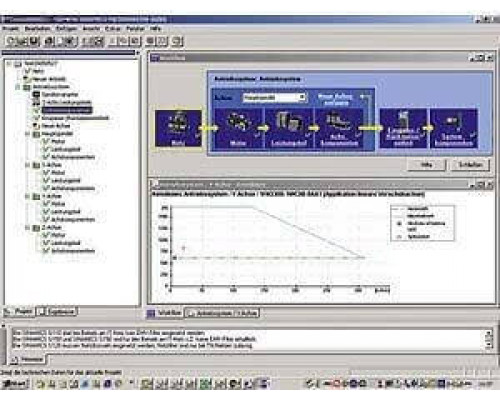Open the Achs-Komponenten workflow step
Viewport: 500px width, 400px height.
pos(339,129)
